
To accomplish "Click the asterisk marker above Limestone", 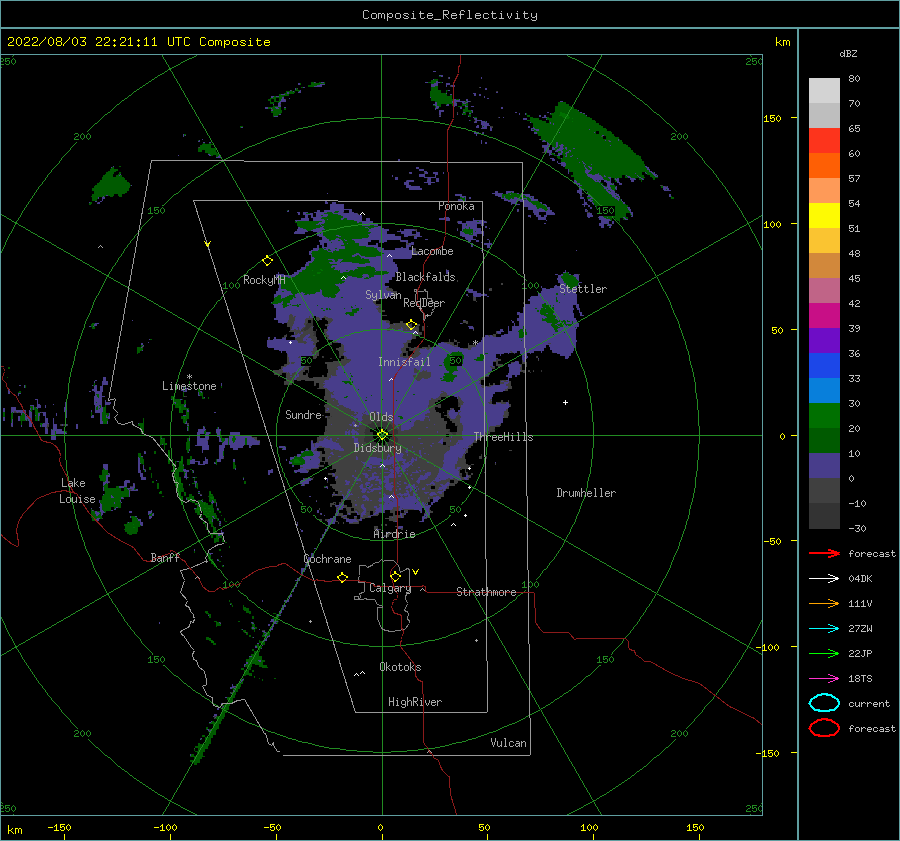I will 189,377.
